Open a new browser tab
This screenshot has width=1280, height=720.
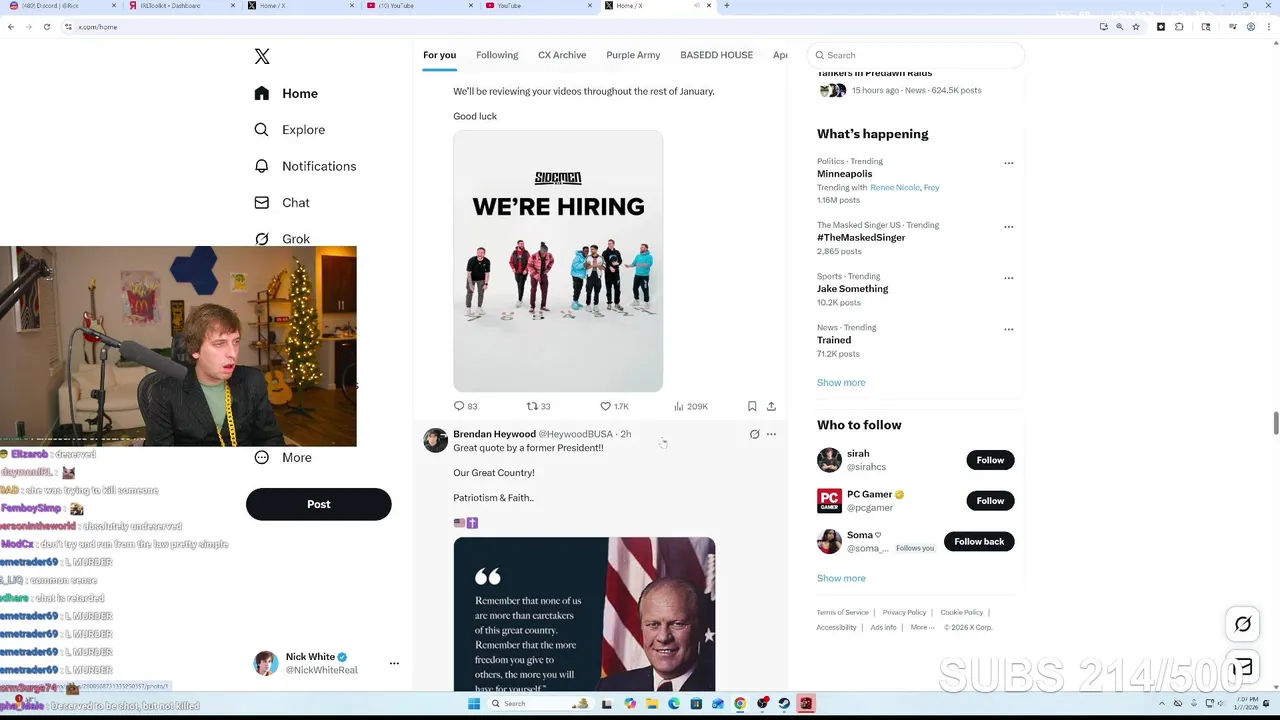point(726,6)
